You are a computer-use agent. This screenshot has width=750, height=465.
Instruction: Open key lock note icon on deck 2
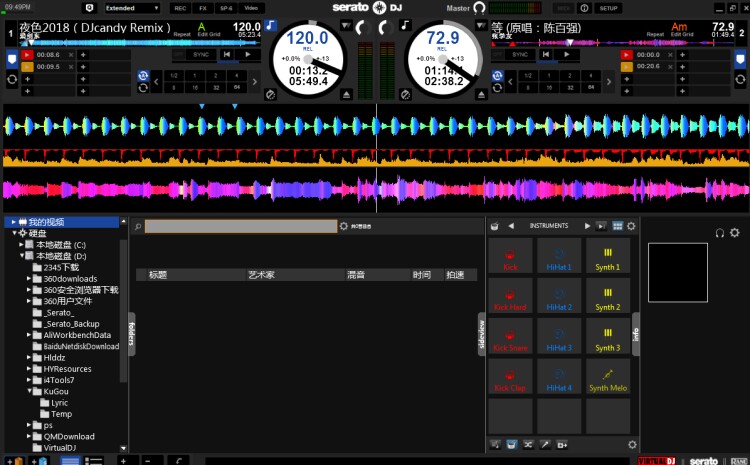(406, 25)
